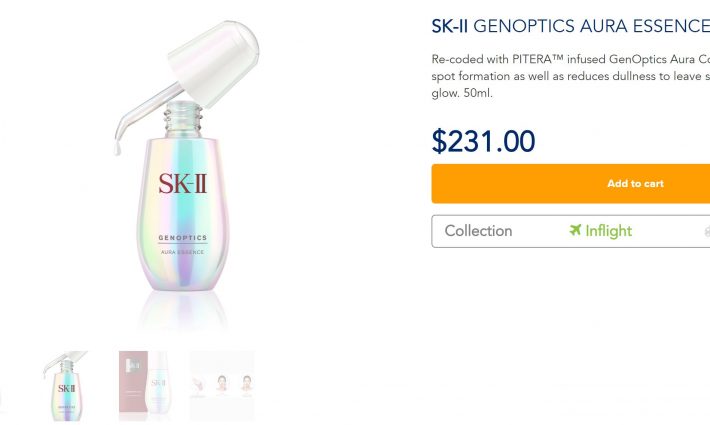The height and width of the screenshot is (425, 710).
Task: Click the $231.00 price
Action: pyautogui.click(x=483, y=141)
